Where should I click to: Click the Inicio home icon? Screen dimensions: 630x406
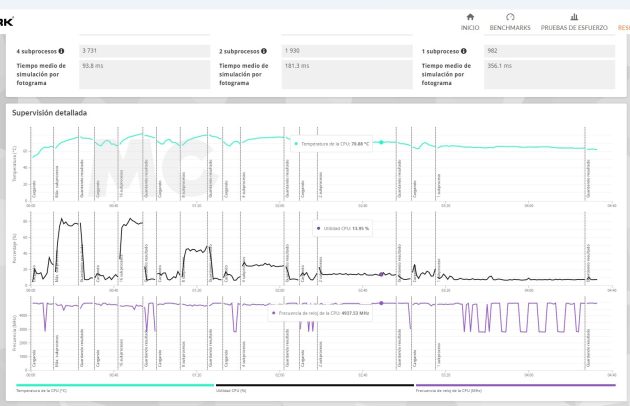pyautogui.click(x=469, y=17)
